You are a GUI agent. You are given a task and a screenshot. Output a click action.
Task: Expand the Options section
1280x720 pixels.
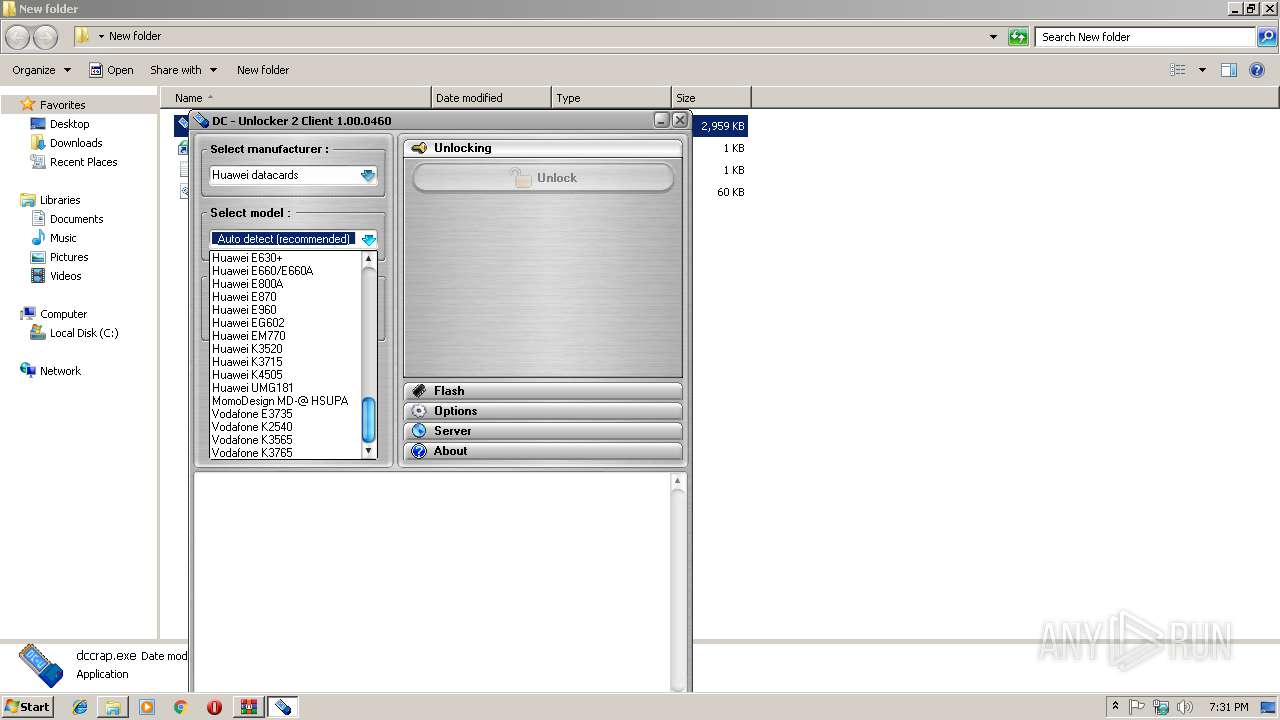click(x=543, y=411)
